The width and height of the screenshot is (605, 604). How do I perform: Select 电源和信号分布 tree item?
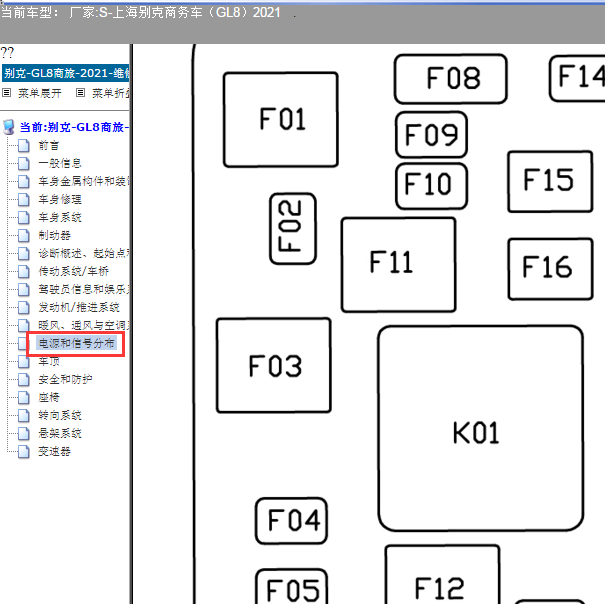click(76, 343)
